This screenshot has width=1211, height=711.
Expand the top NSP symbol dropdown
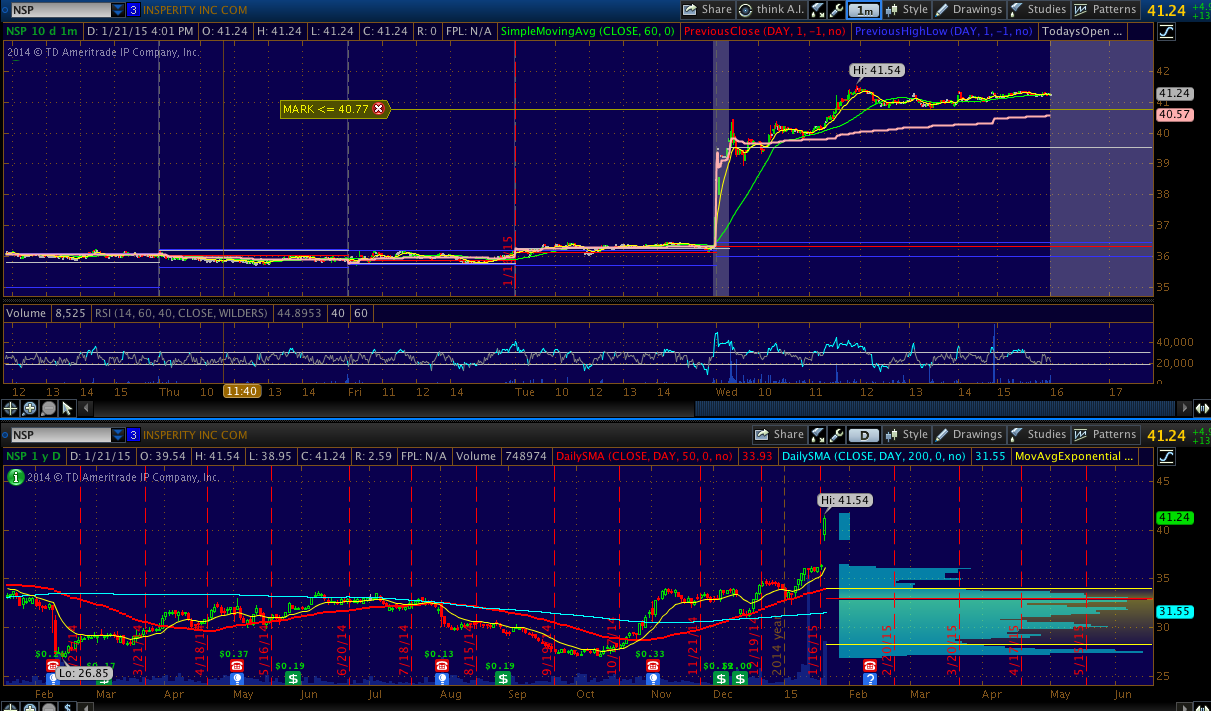coord(118,10)
